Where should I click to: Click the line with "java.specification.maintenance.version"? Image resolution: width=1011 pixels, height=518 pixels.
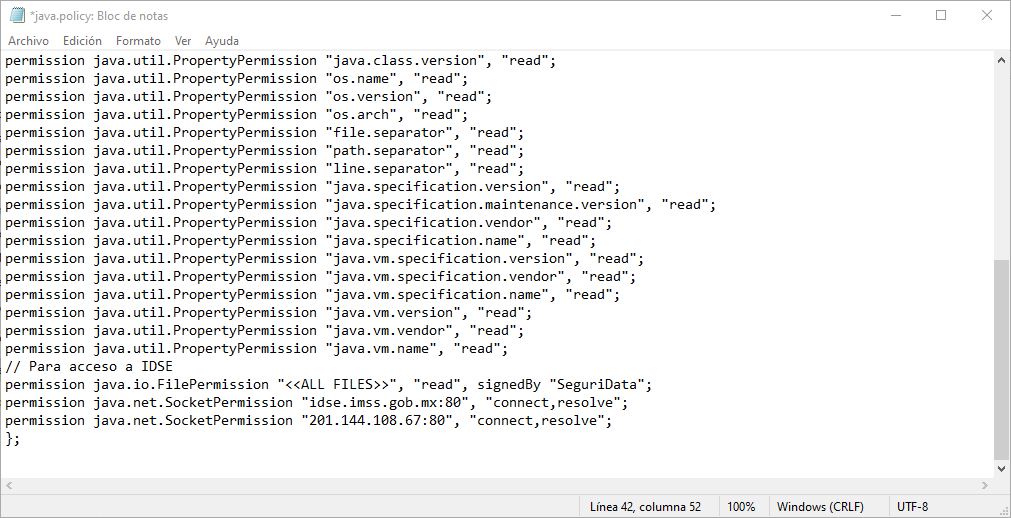click(361, 205)
